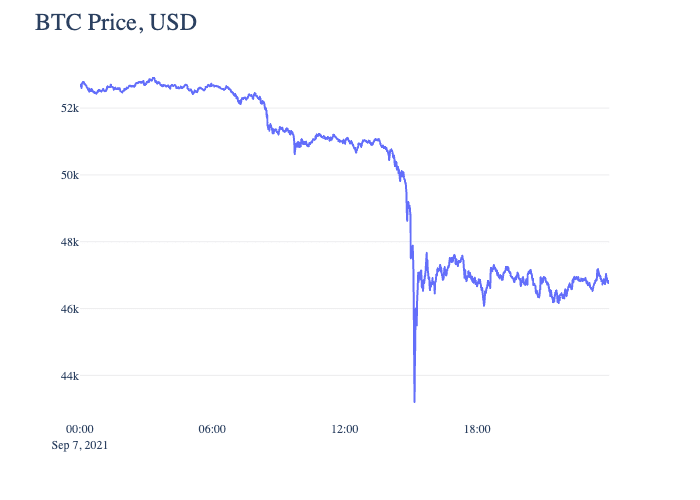Click the BTC Price, USD chart title

click(116, 22)
